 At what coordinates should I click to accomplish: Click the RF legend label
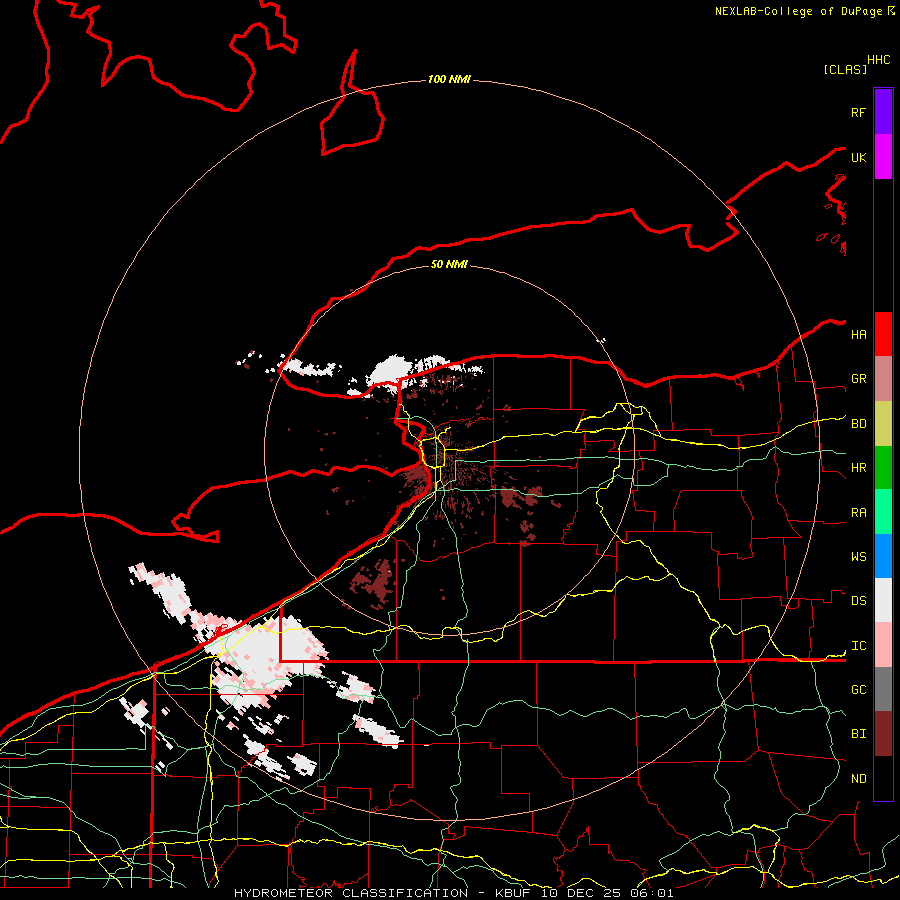[858, 112]
